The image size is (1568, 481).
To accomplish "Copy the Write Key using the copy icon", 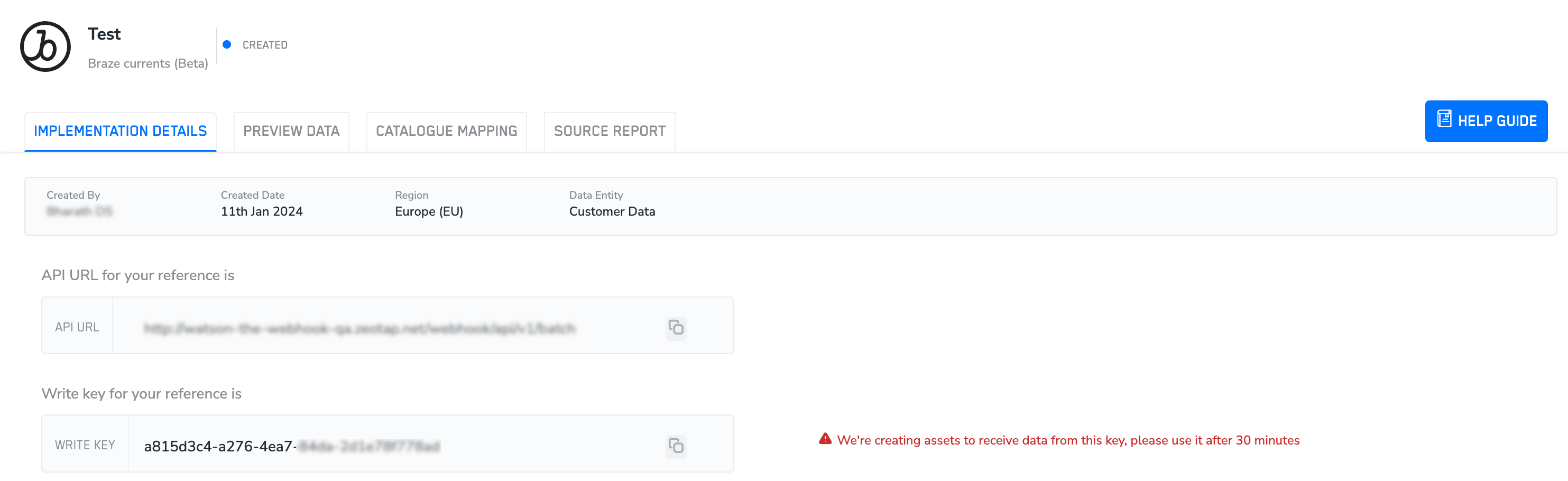I will click(676, 446).
